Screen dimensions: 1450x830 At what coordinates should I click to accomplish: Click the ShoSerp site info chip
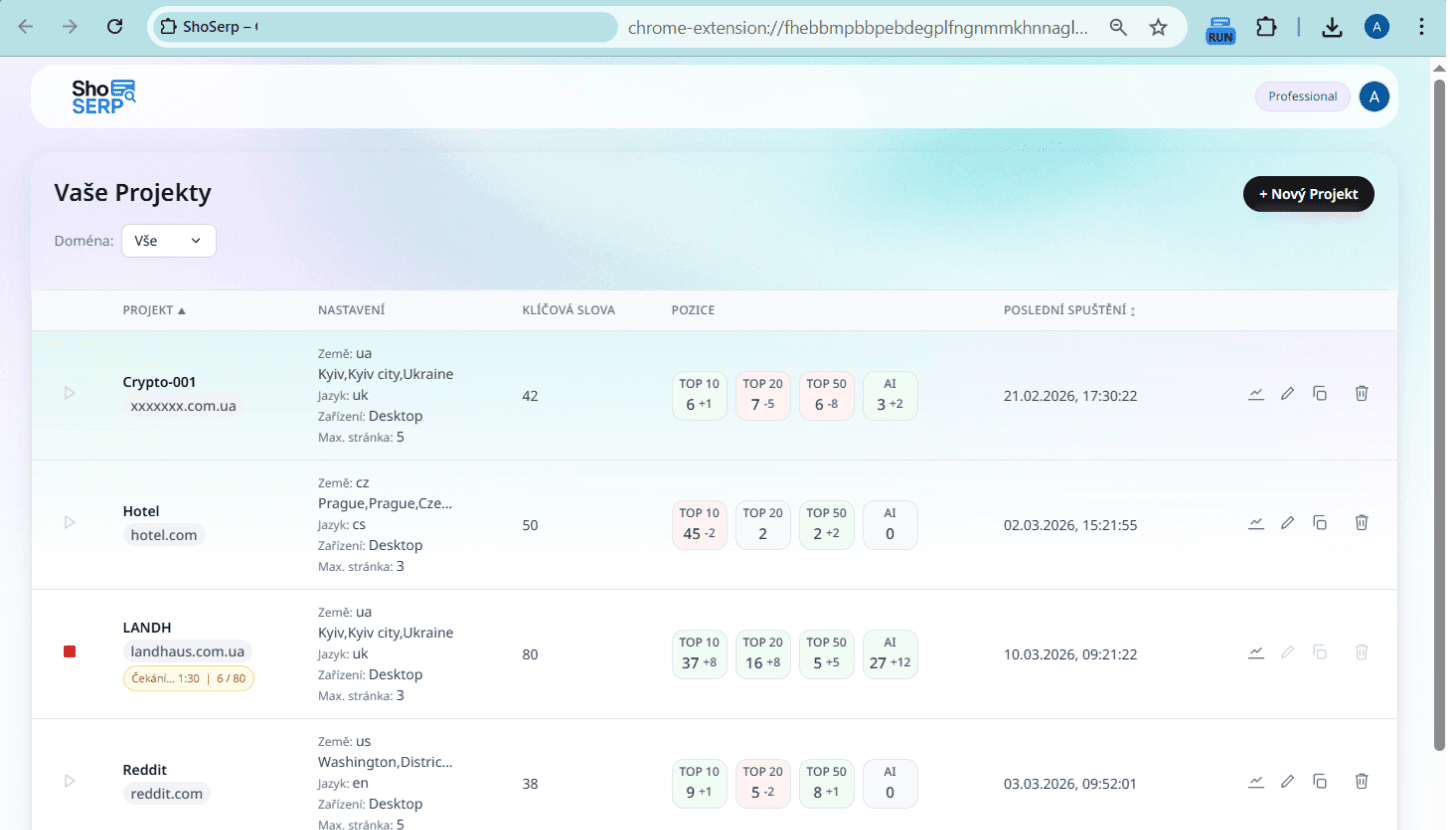[x=385, y=27]
